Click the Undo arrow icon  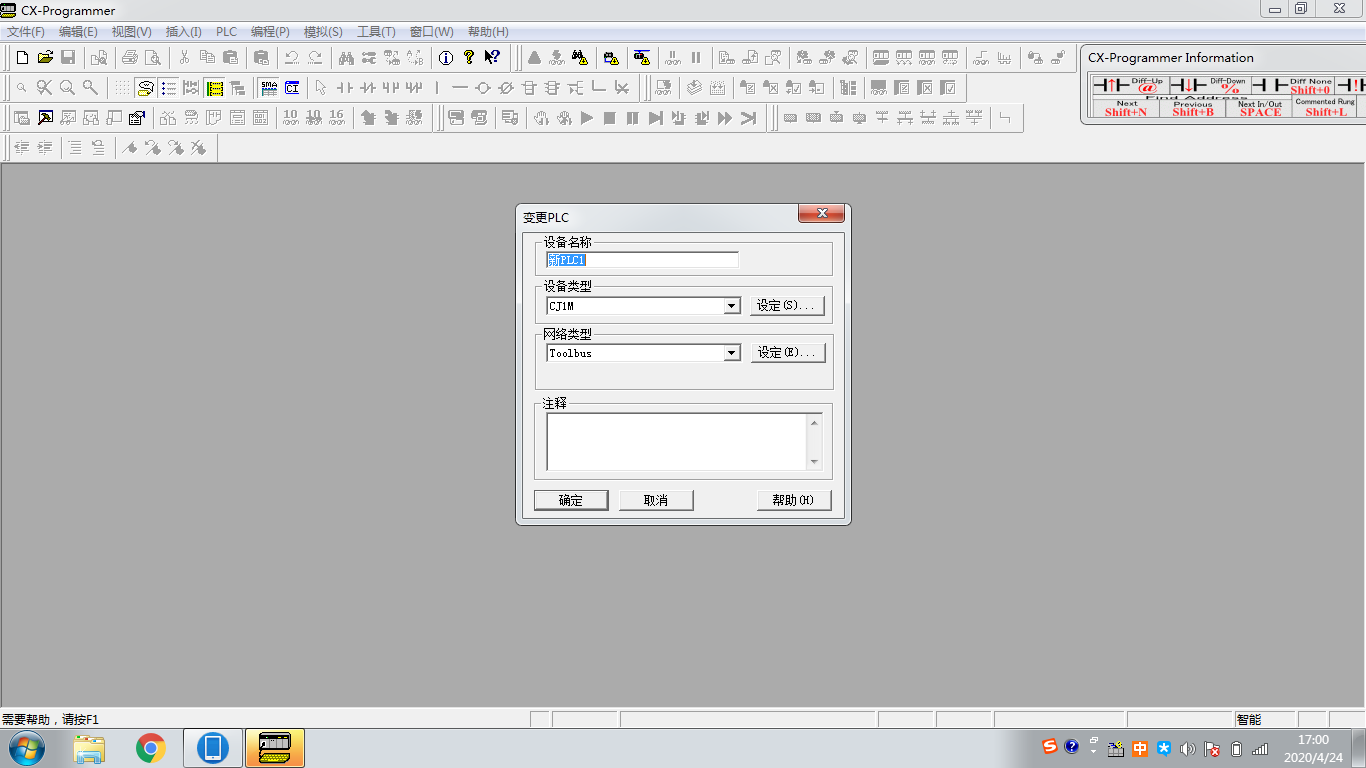[292, 58]
